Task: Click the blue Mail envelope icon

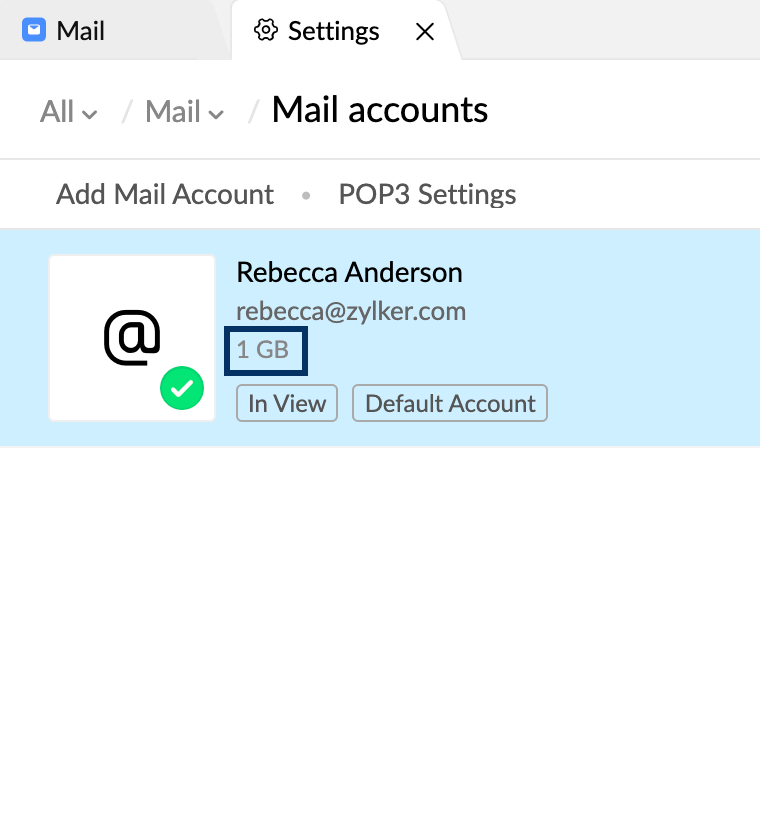Action: (x=35, y=31)
